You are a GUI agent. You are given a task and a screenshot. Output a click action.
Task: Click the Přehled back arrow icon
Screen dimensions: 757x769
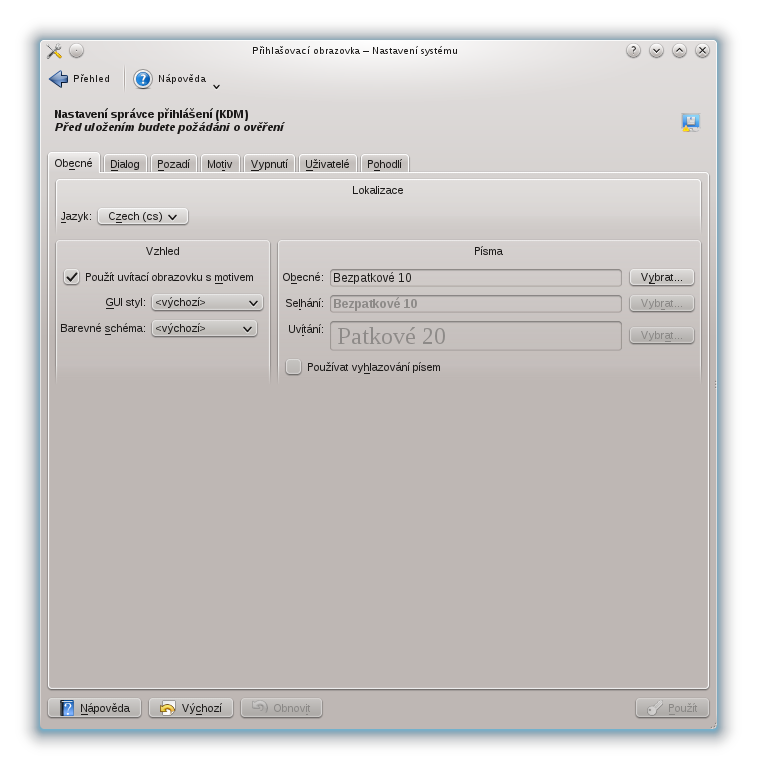[x=59, y=79]
